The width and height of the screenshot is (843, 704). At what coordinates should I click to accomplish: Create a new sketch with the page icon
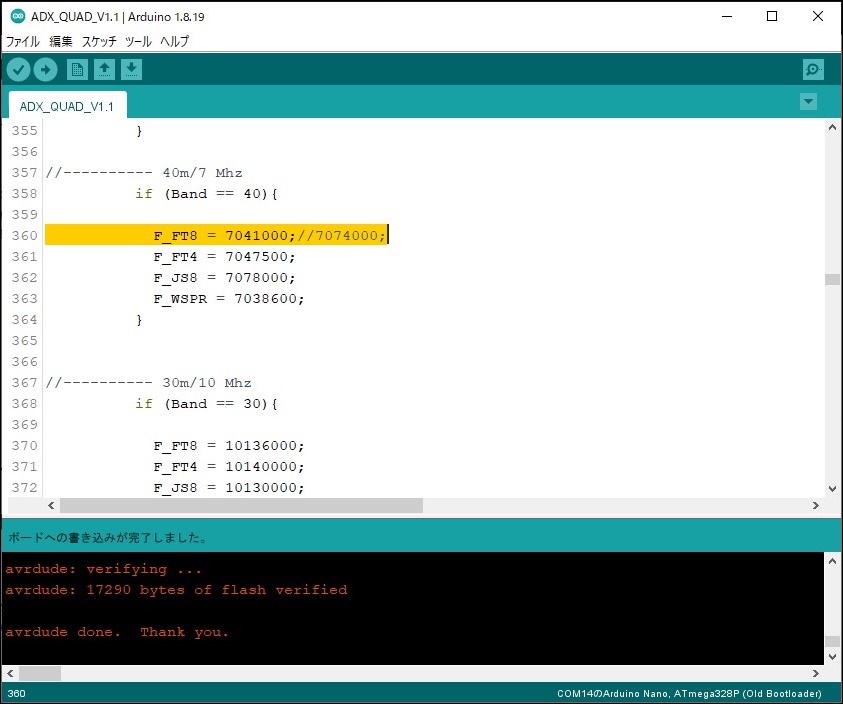(77, 69)
